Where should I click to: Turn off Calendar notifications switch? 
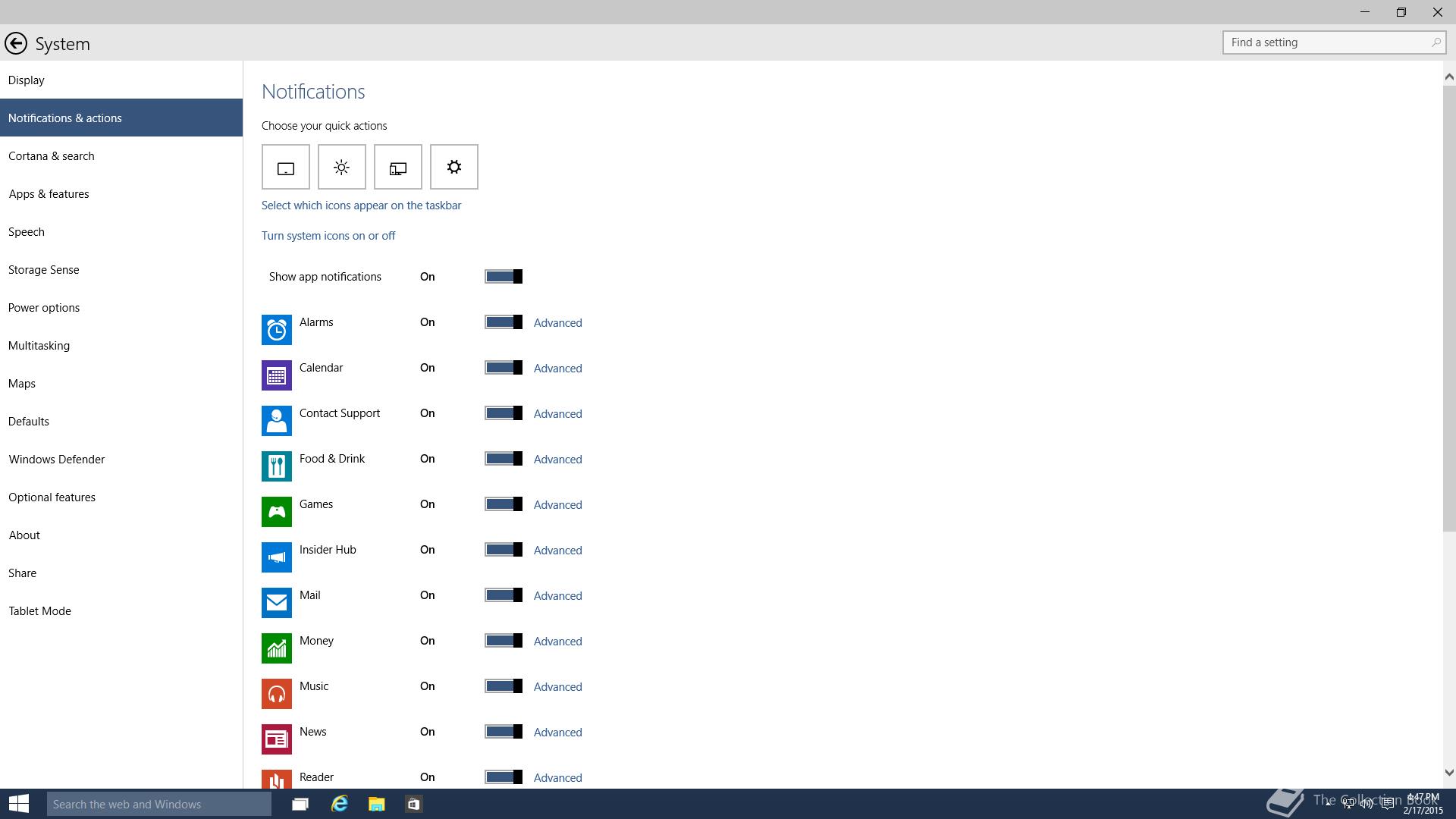point(504,368)
